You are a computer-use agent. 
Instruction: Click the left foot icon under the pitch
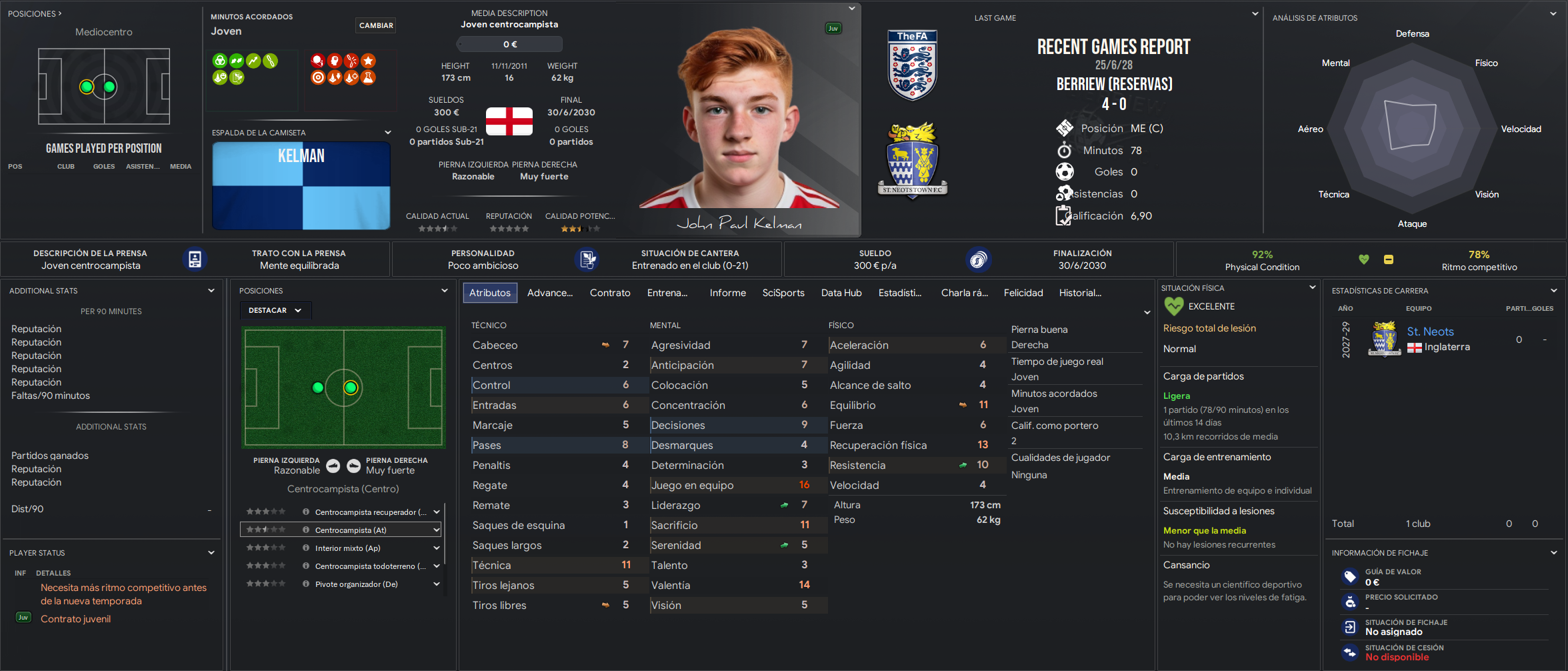click(x=333, y=466)
